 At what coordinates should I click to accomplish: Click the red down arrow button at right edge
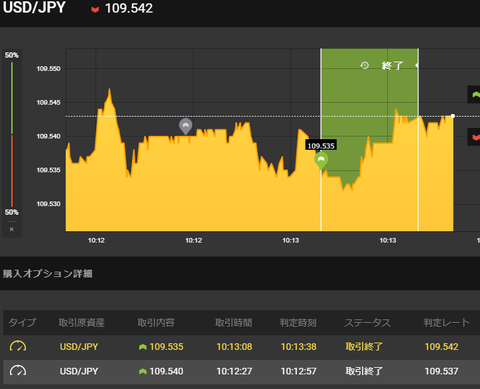point(474,137)
